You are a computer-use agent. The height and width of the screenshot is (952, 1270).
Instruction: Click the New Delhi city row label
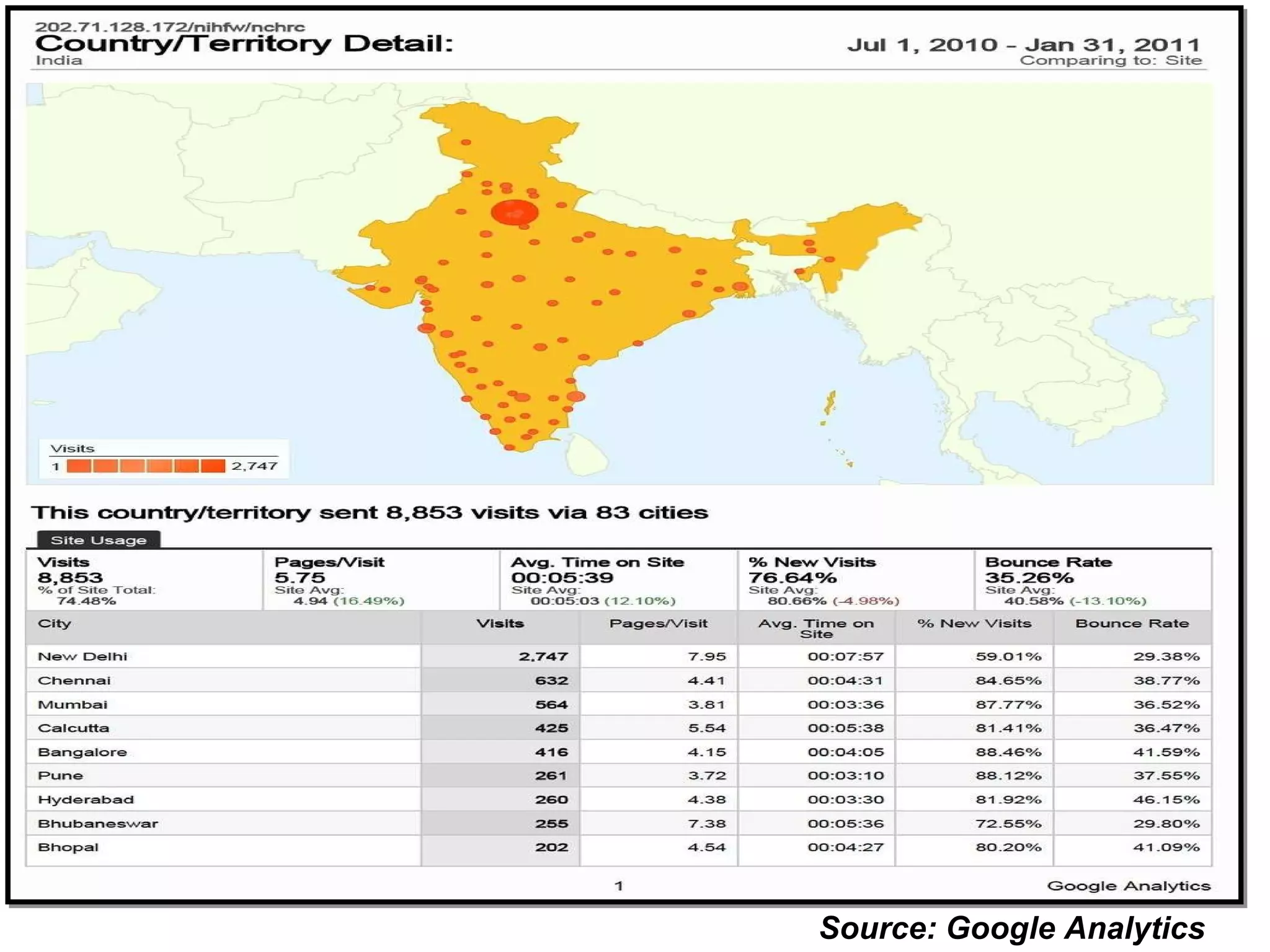pyautogui.click(x=82, y=656)
